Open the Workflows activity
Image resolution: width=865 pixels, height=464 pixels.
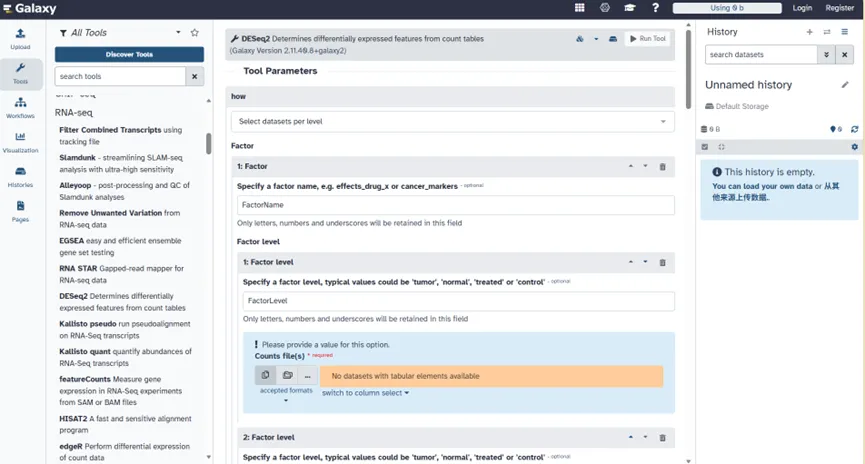click(x=20, y=108)
